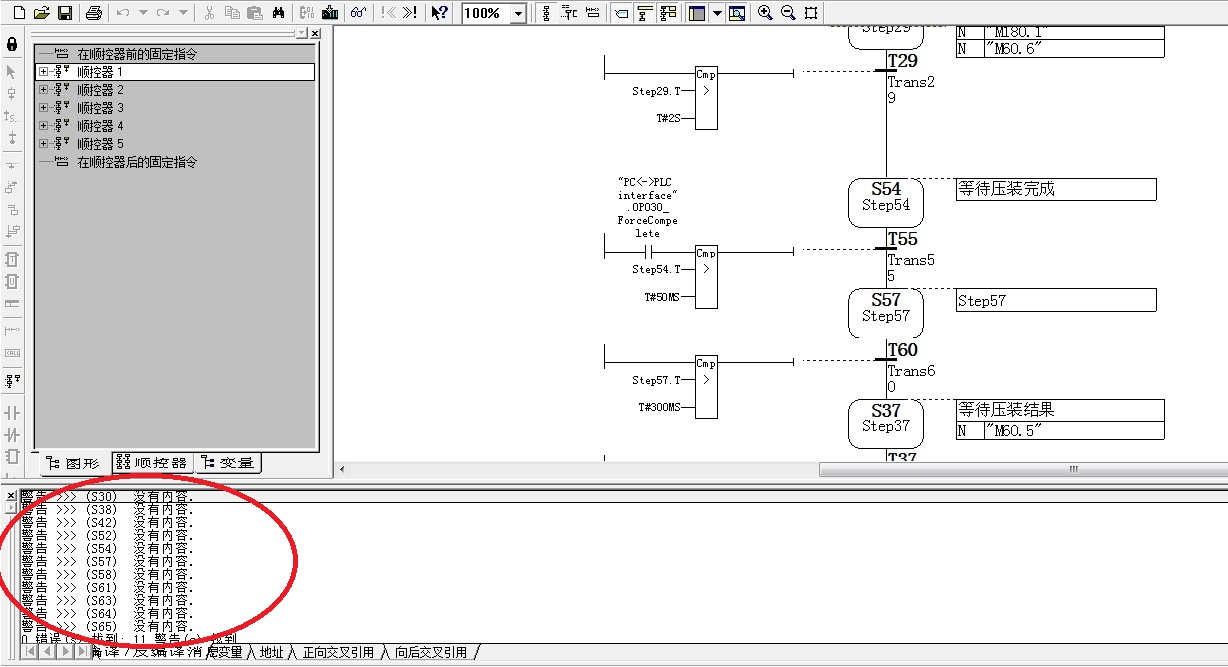This screenshot has height=667, width=1228.
Task: Expand the 顺控器 5 tree node
Action: tap(43, 144)
